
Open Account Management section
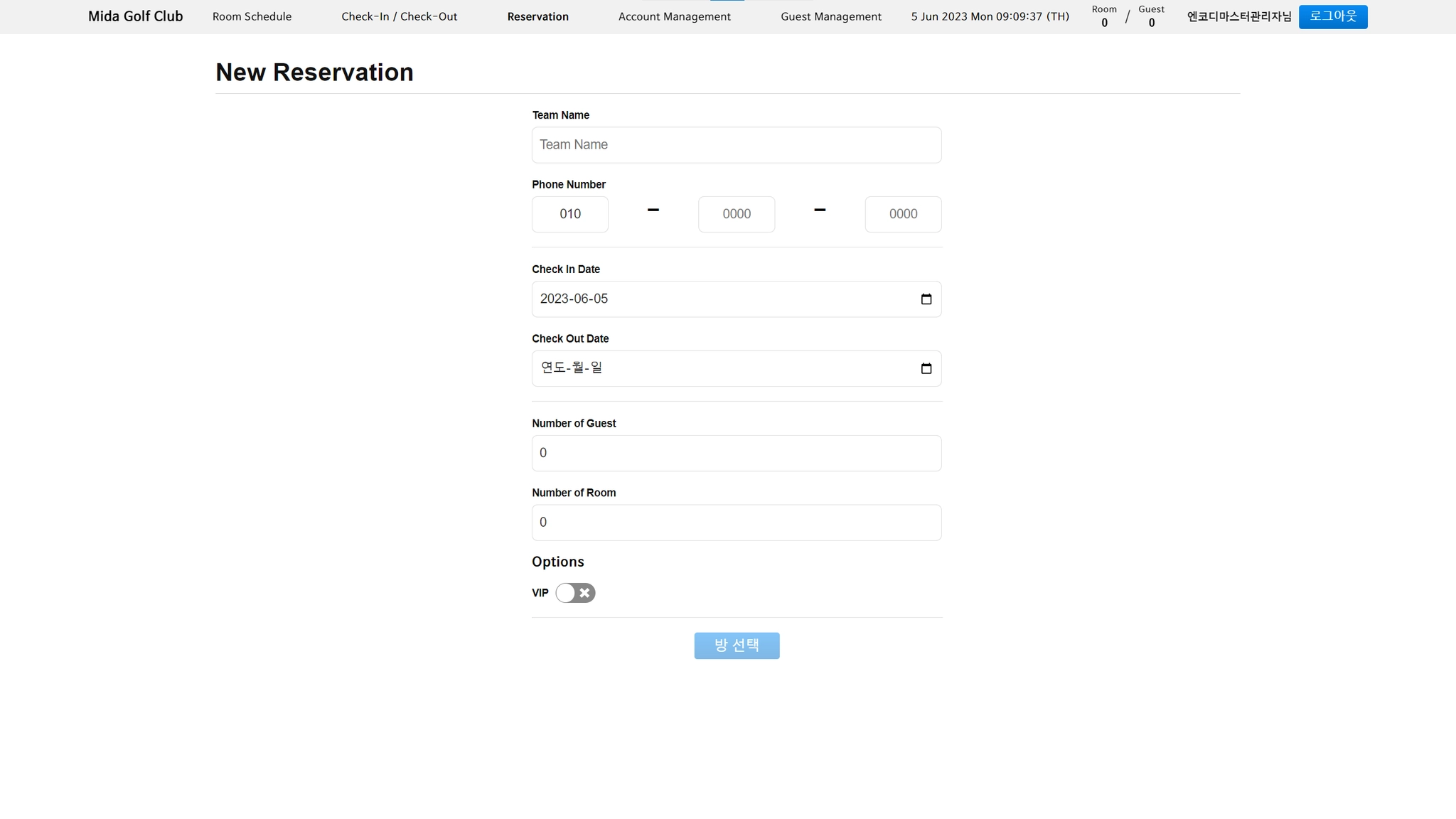coord(674,16)
